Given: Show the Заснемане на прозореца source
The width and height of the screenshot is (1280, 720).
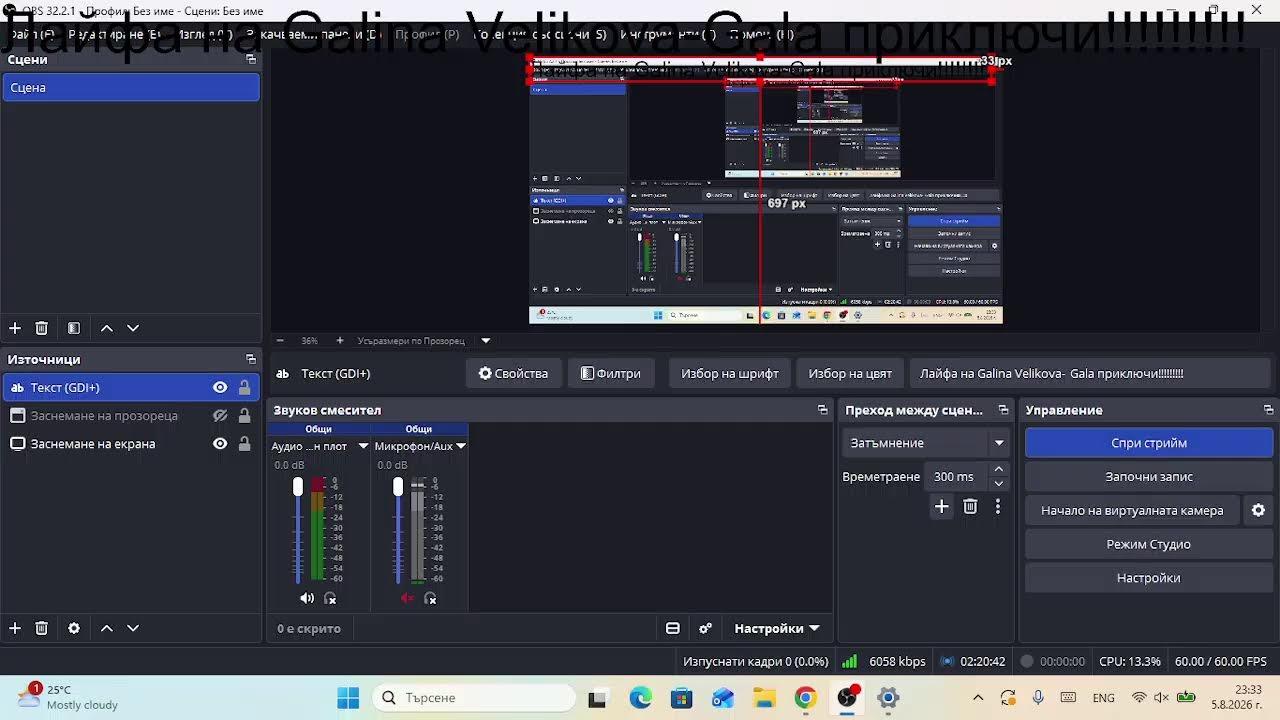Looking at the screenshot, I should coord(220,416).
